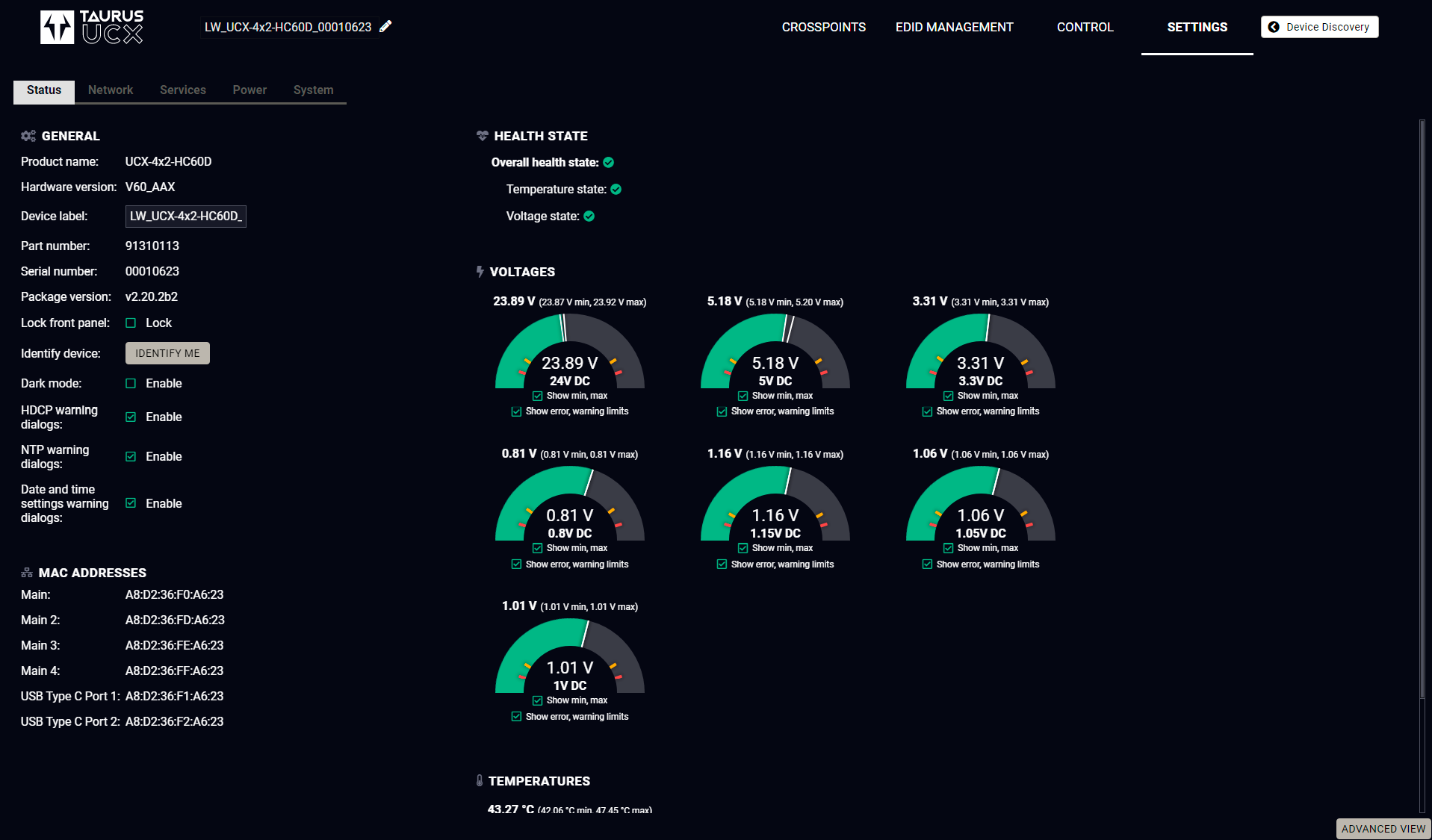Click the MAC Addresses network icon
Image resolution: width=1432 pixels, height=840 pixels.
(x=27, y=573)
